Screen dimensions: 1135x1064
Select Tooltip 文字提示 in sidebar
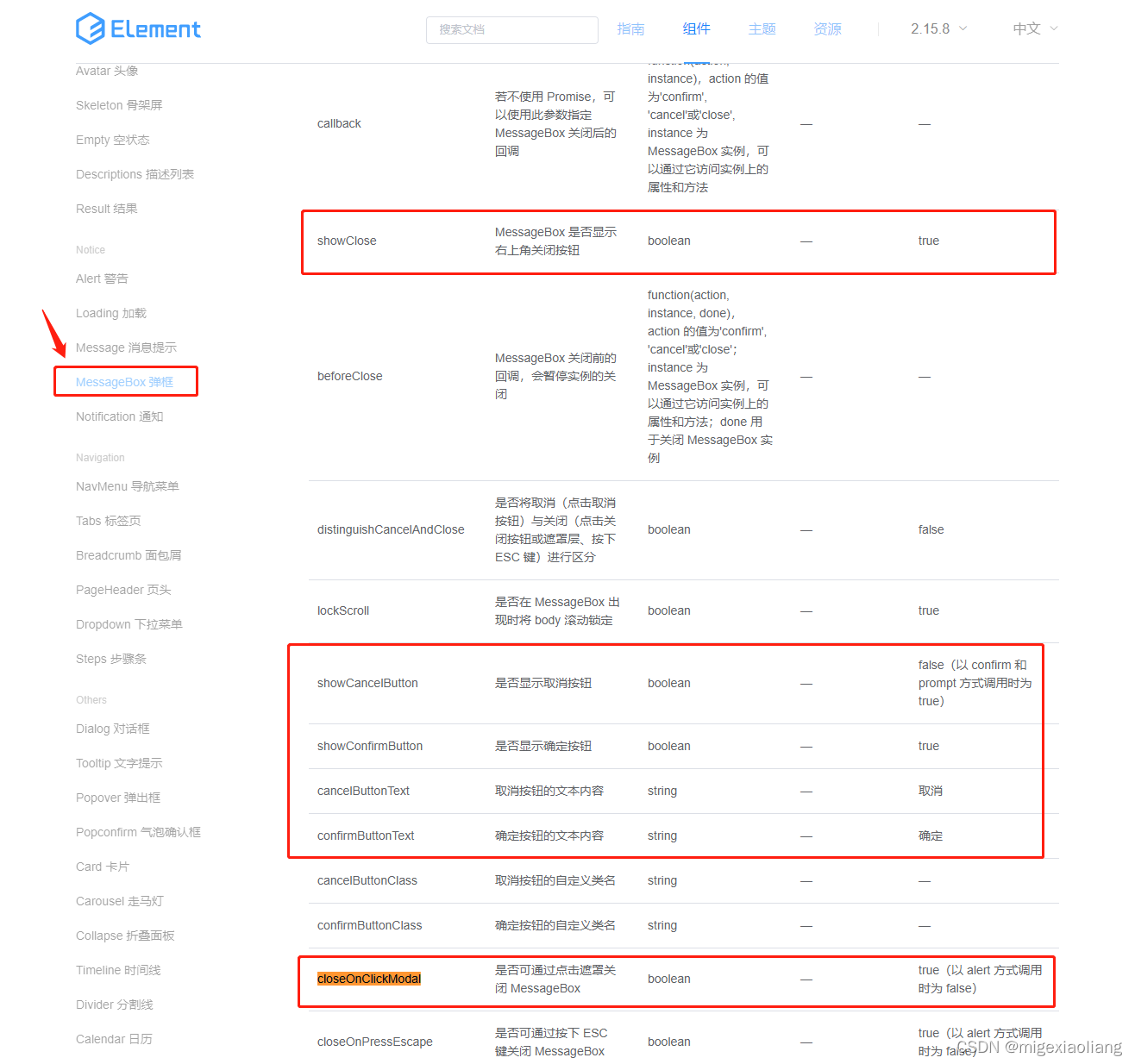[119, 763]
